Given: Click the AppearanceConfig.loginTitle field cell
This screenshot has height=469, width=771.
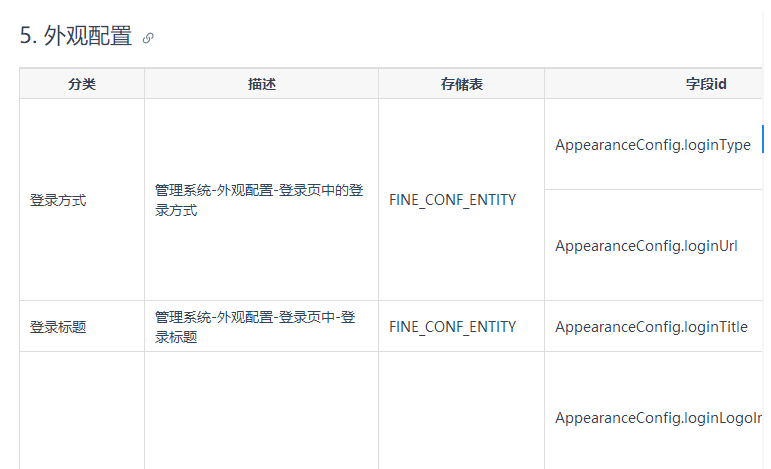Looking at the screenshot, I should click(x=653, y=326).
